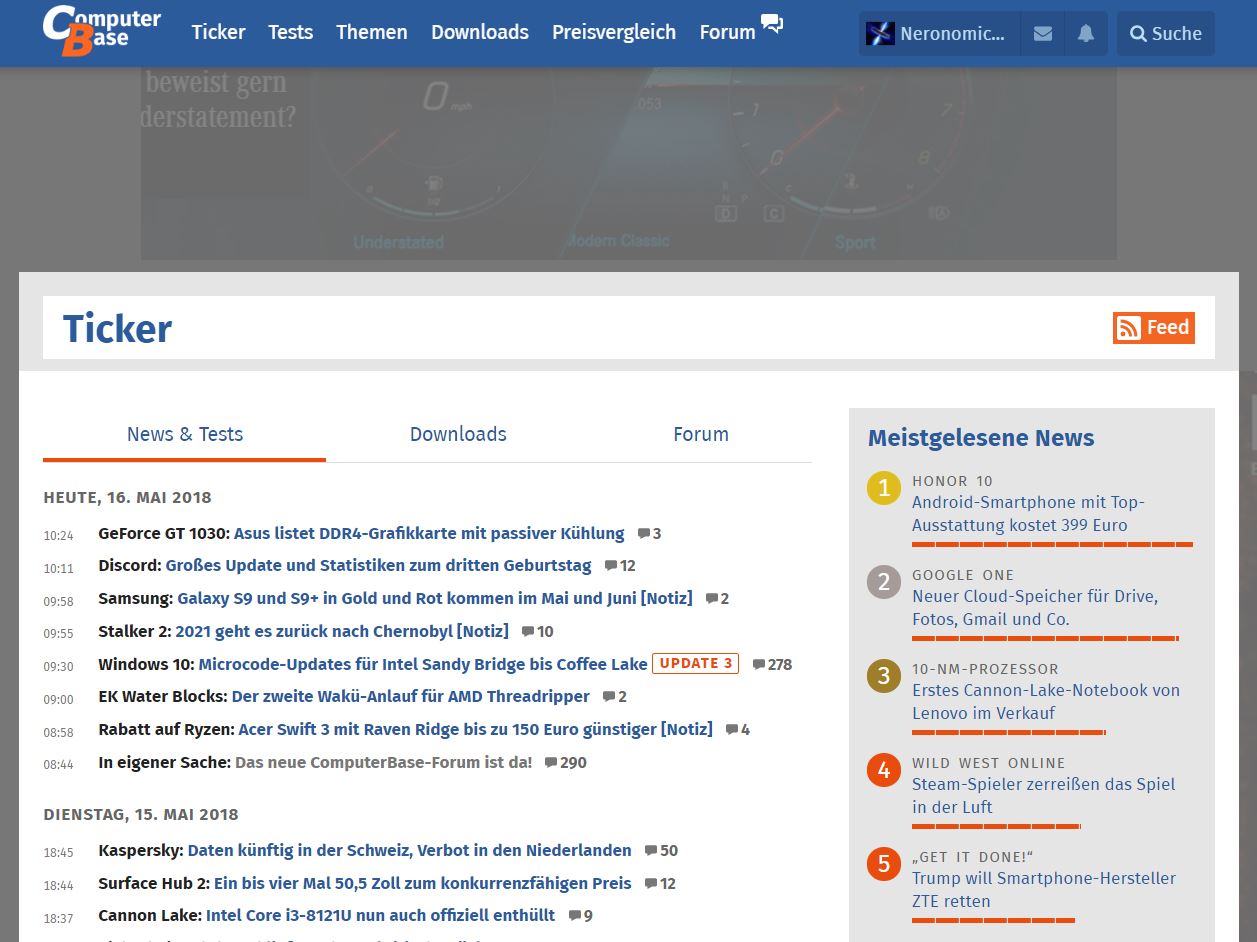Open 278 comments on Windows 10 news
1257x942 pixels.
[x=772, y=664]
